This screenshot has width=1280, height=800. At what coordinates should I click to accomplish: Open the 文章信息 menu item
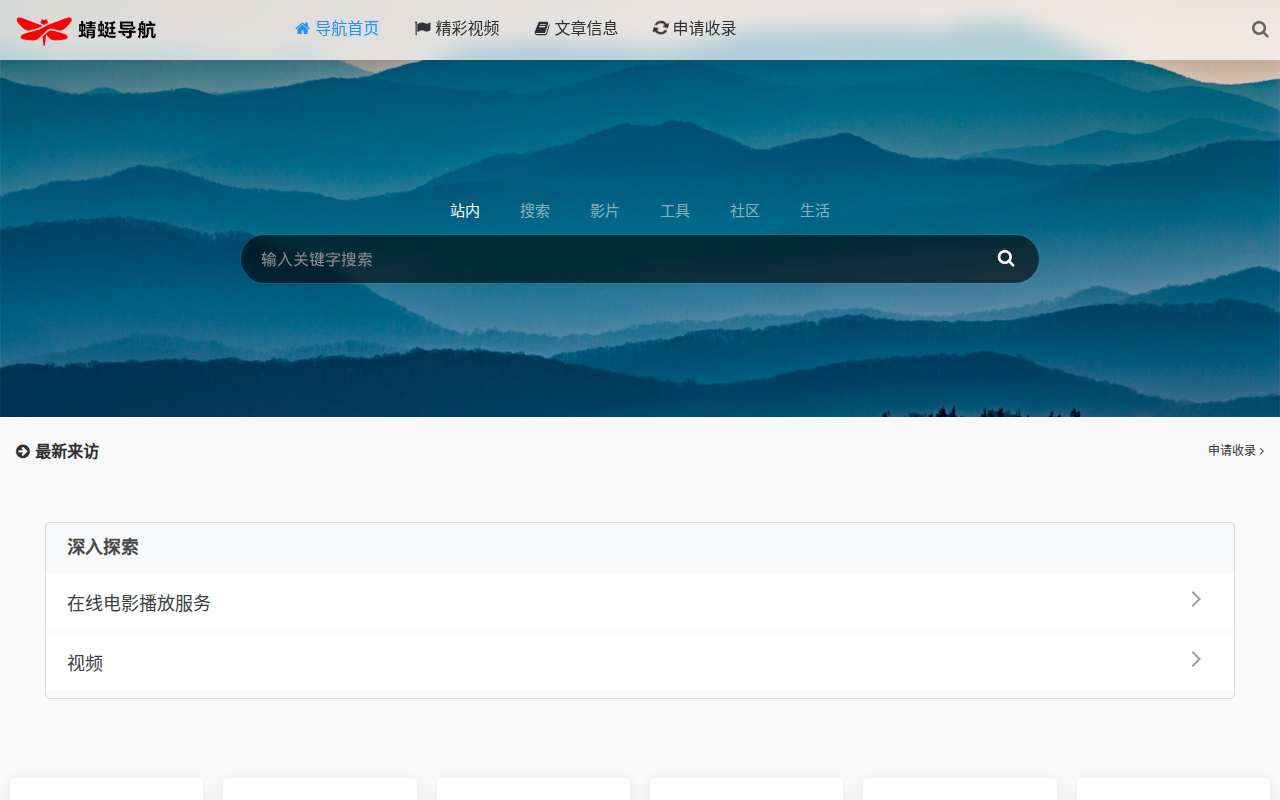(576, 28)
